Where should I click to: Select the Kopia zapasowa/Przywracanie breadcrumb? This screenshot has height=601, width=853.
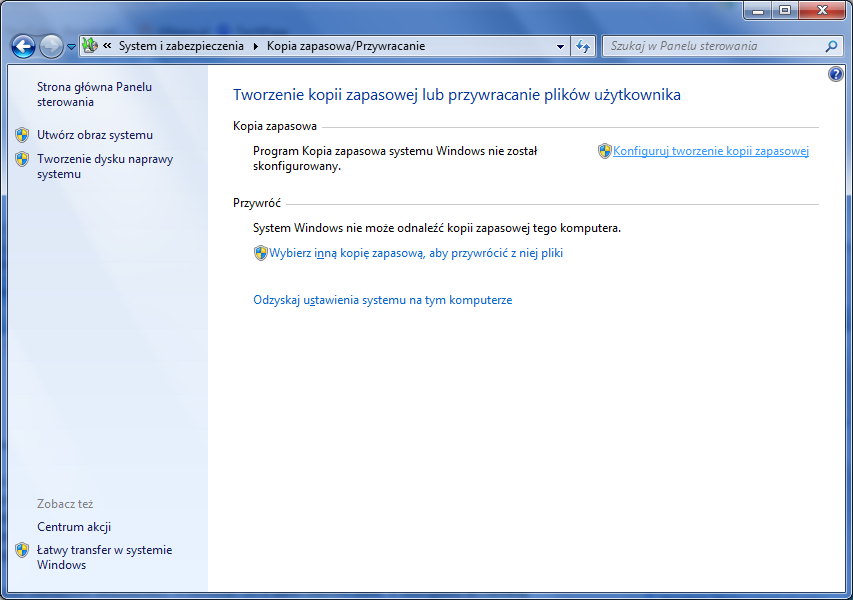346,46
